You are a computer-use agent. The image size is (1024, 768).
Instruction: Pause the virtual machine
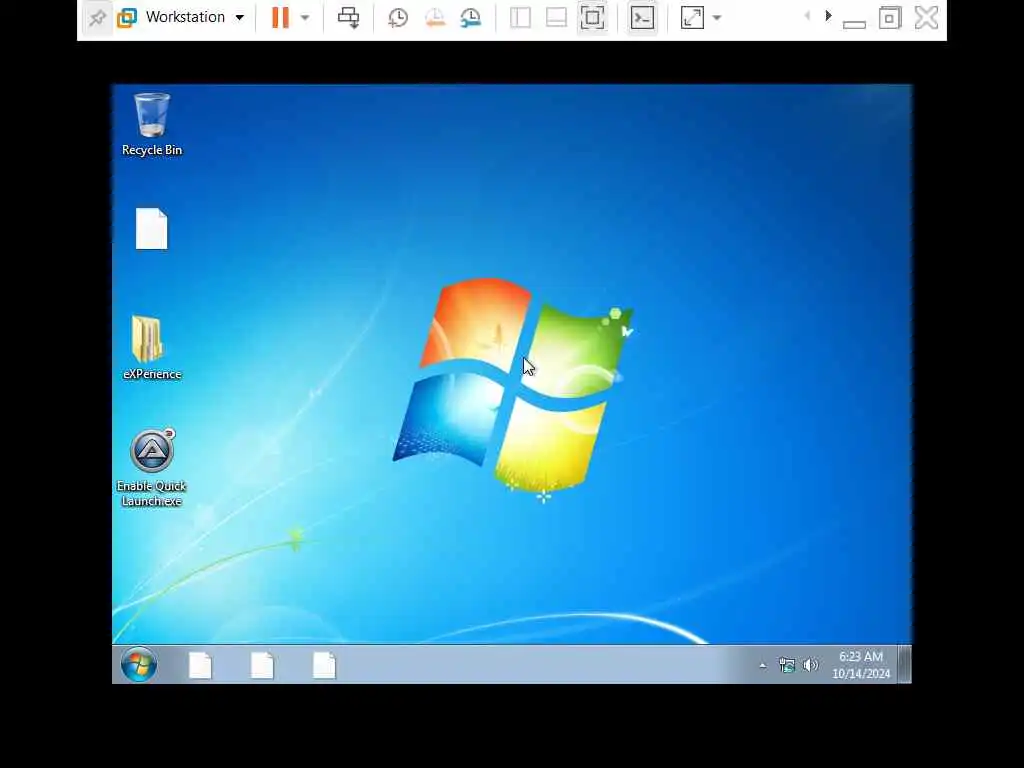(x=280, y=18)
